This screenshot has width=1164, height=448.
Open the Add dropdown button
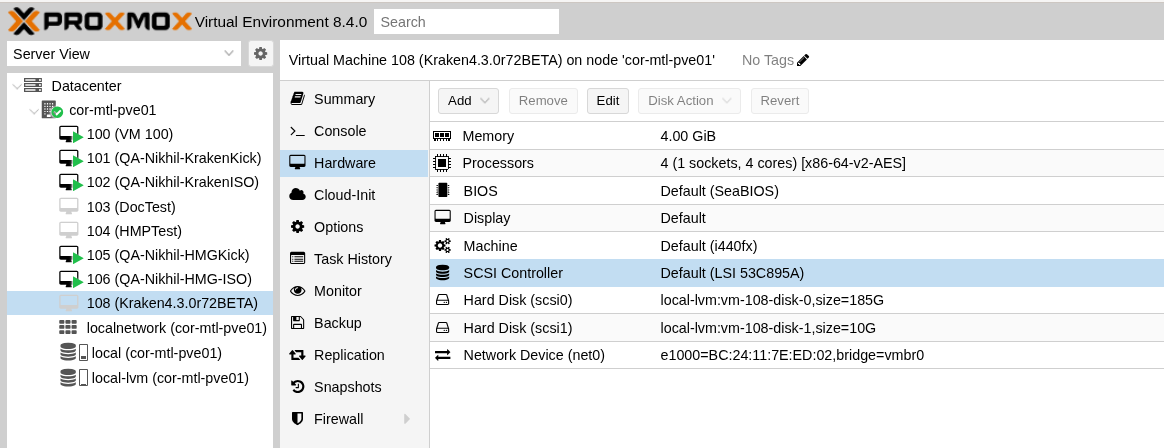[468, 100]
